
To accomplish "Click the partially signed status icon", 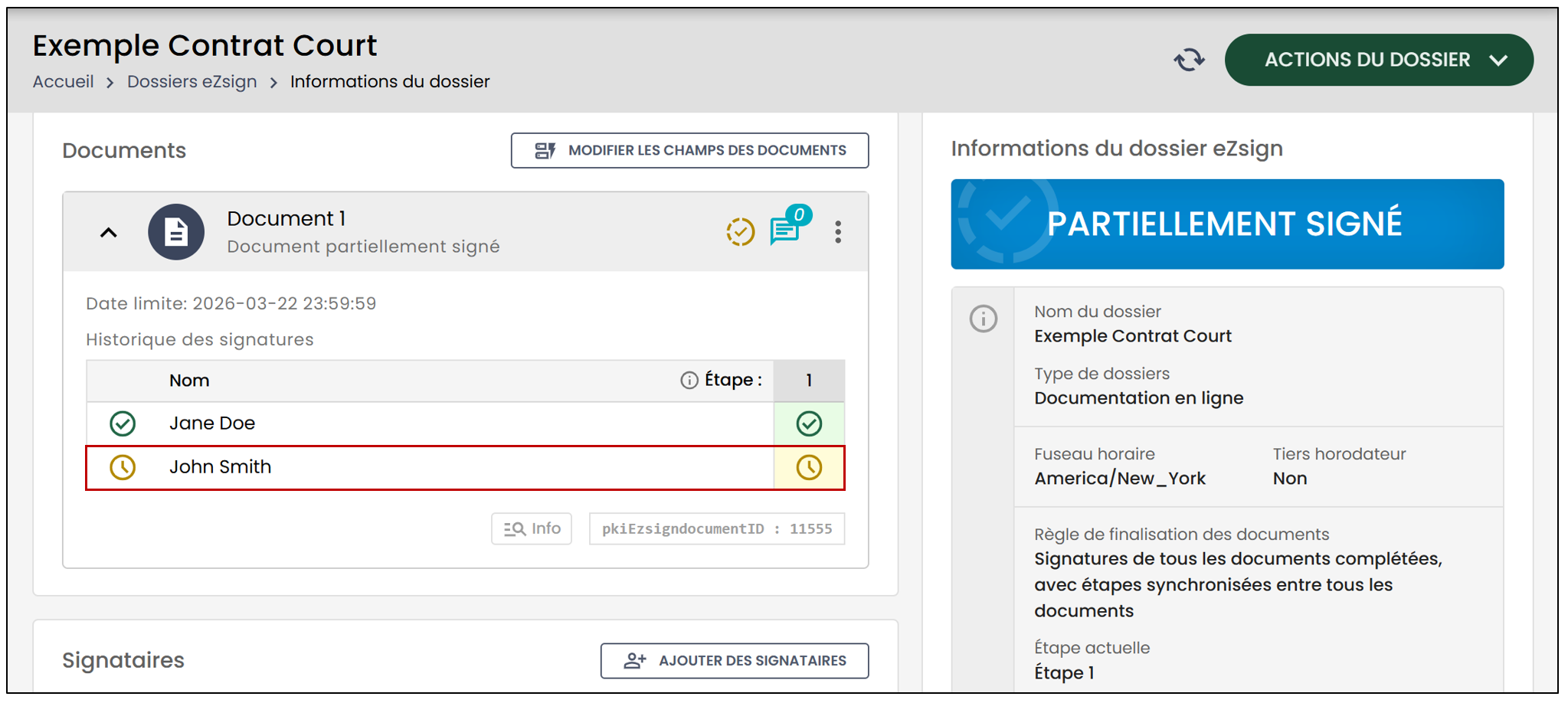I will [x=740, y=231].
